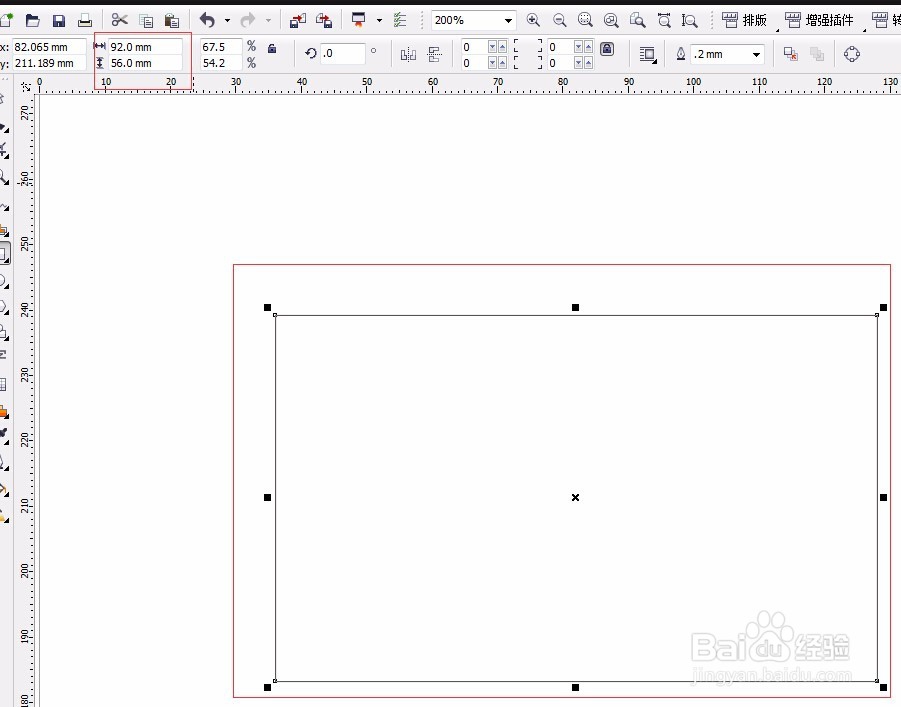Click the Zoom In magnifier
Viewport: 901px width, 707px height.
coord(533,21)
